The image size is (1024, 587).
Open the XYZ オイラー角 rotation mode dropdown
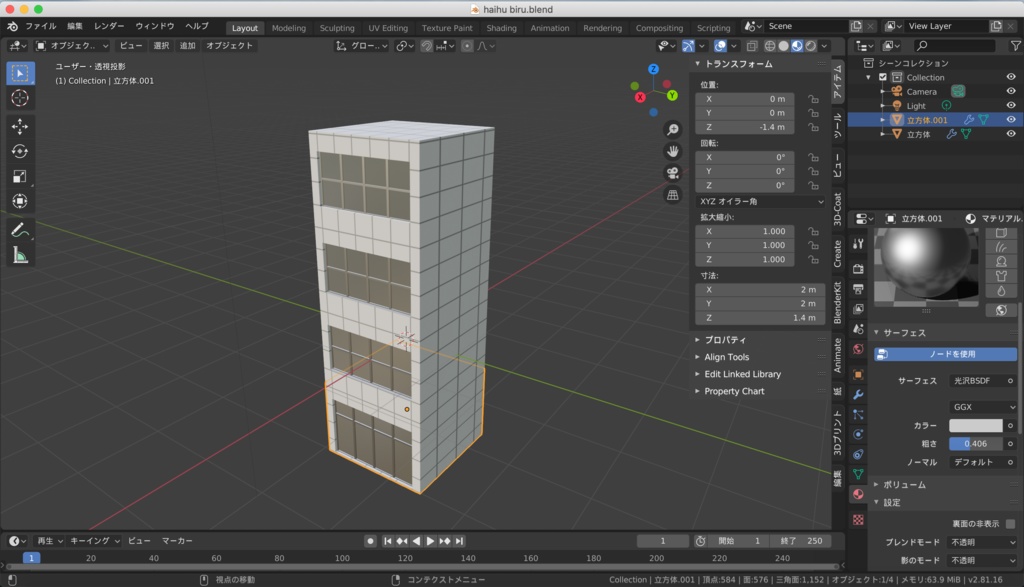tap(761, 201)
